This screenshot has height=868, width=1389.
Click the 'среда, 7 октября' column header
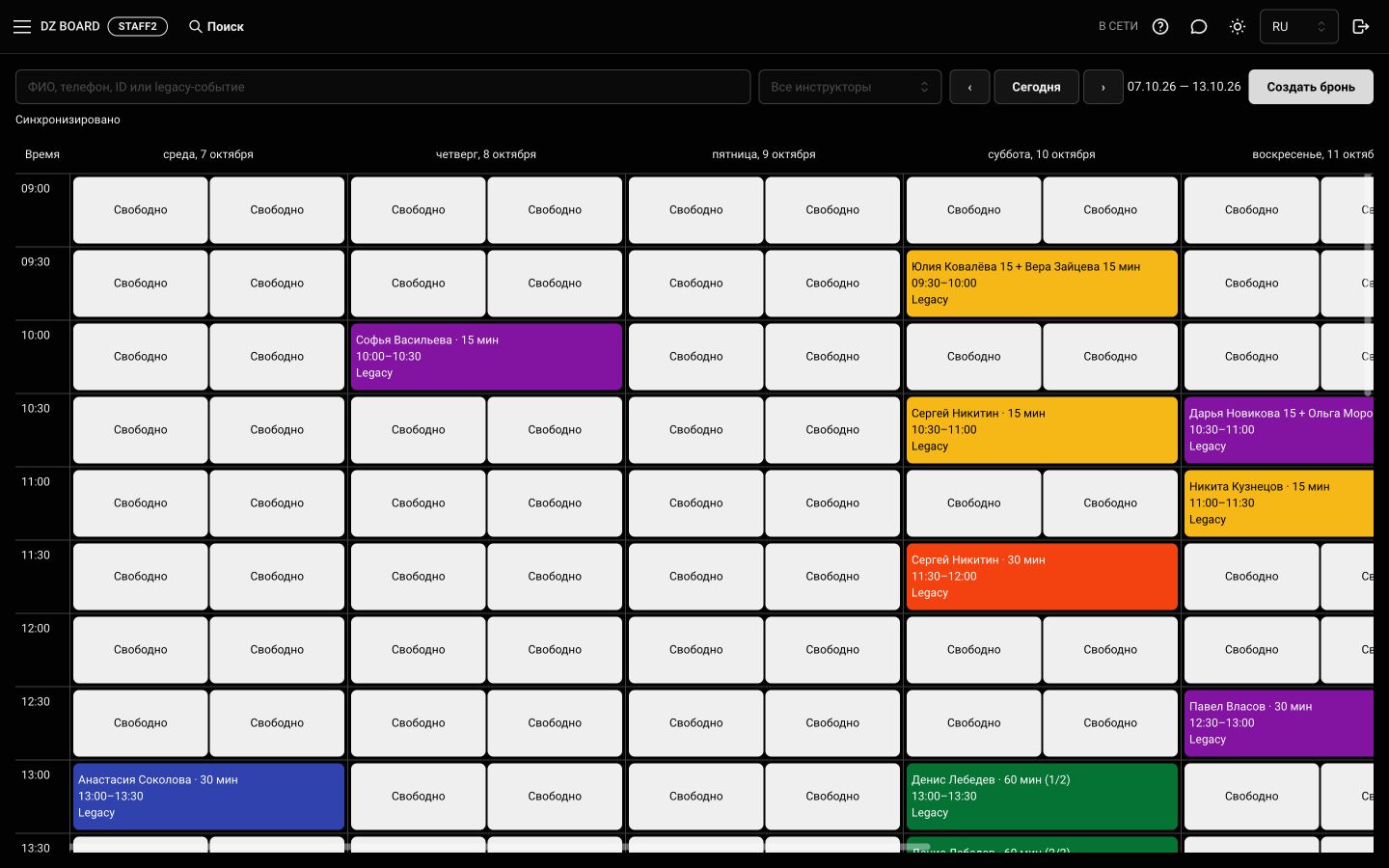208,154
